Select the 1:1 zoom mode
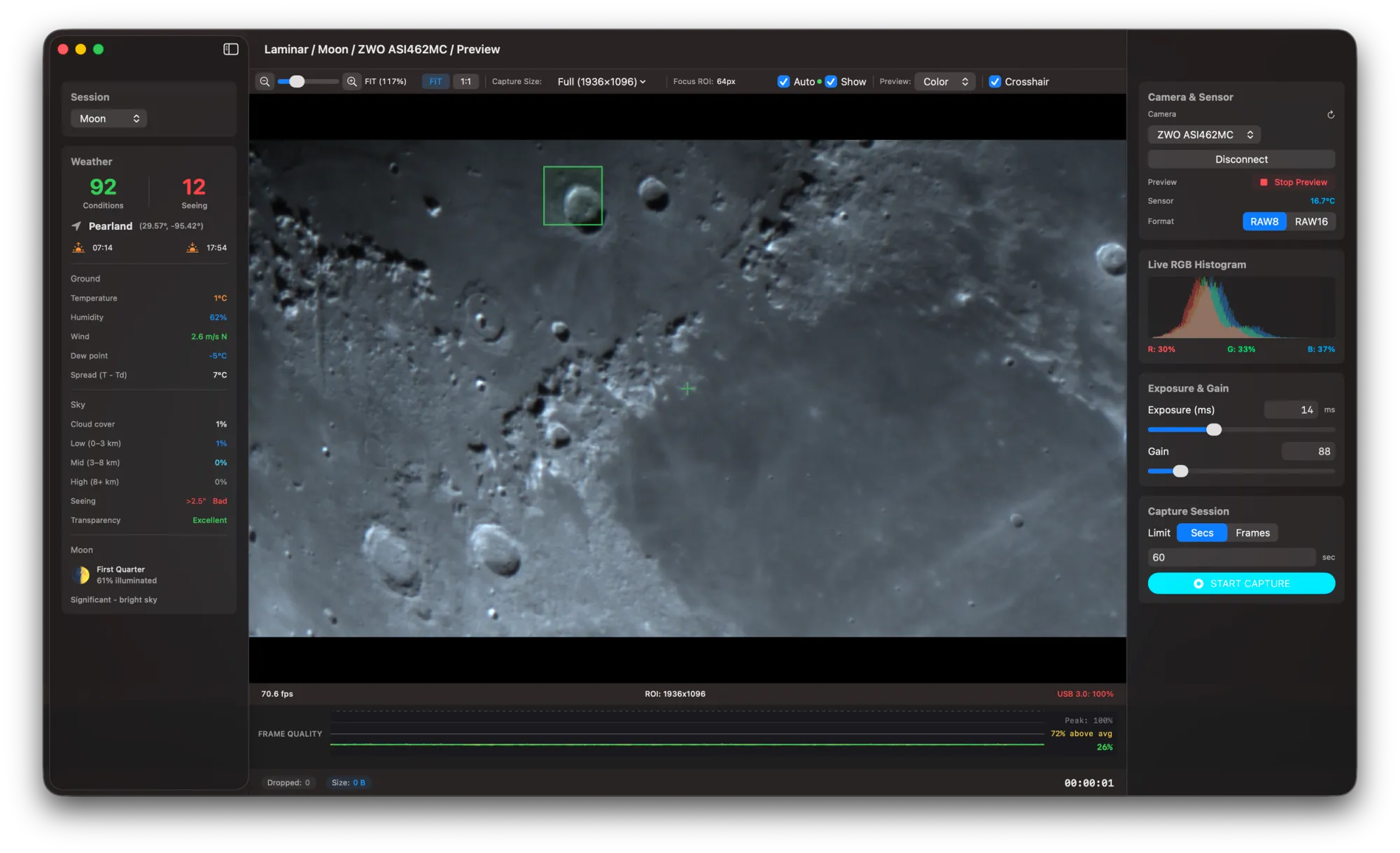 466,81
